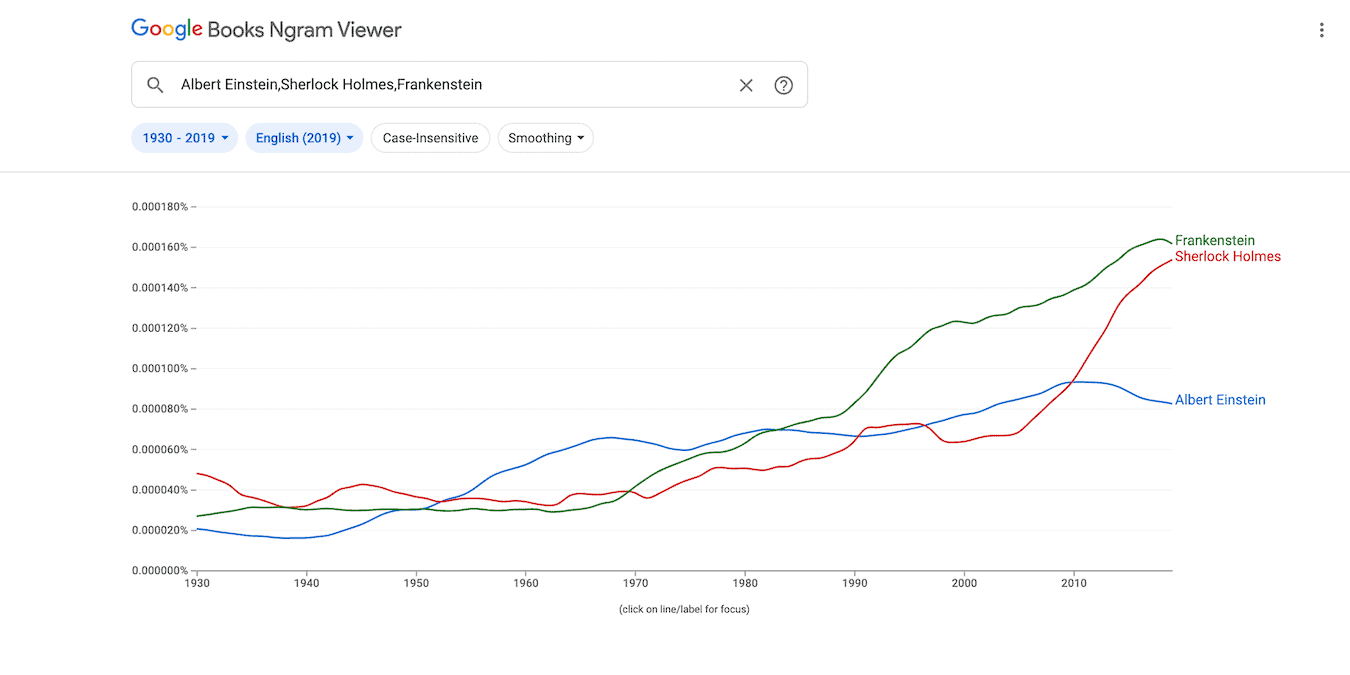1350x675 pixels.
Task: Open the help question mark icon
Action: [783, 85]
